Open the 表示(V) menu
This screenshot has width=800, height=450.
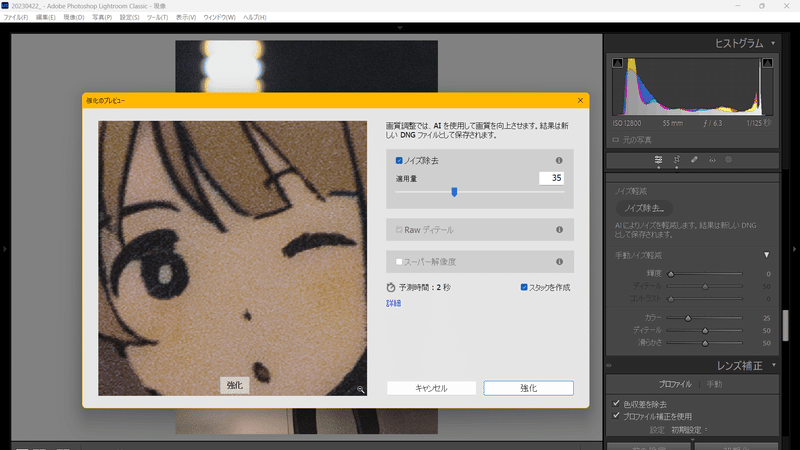coord(186,17)
